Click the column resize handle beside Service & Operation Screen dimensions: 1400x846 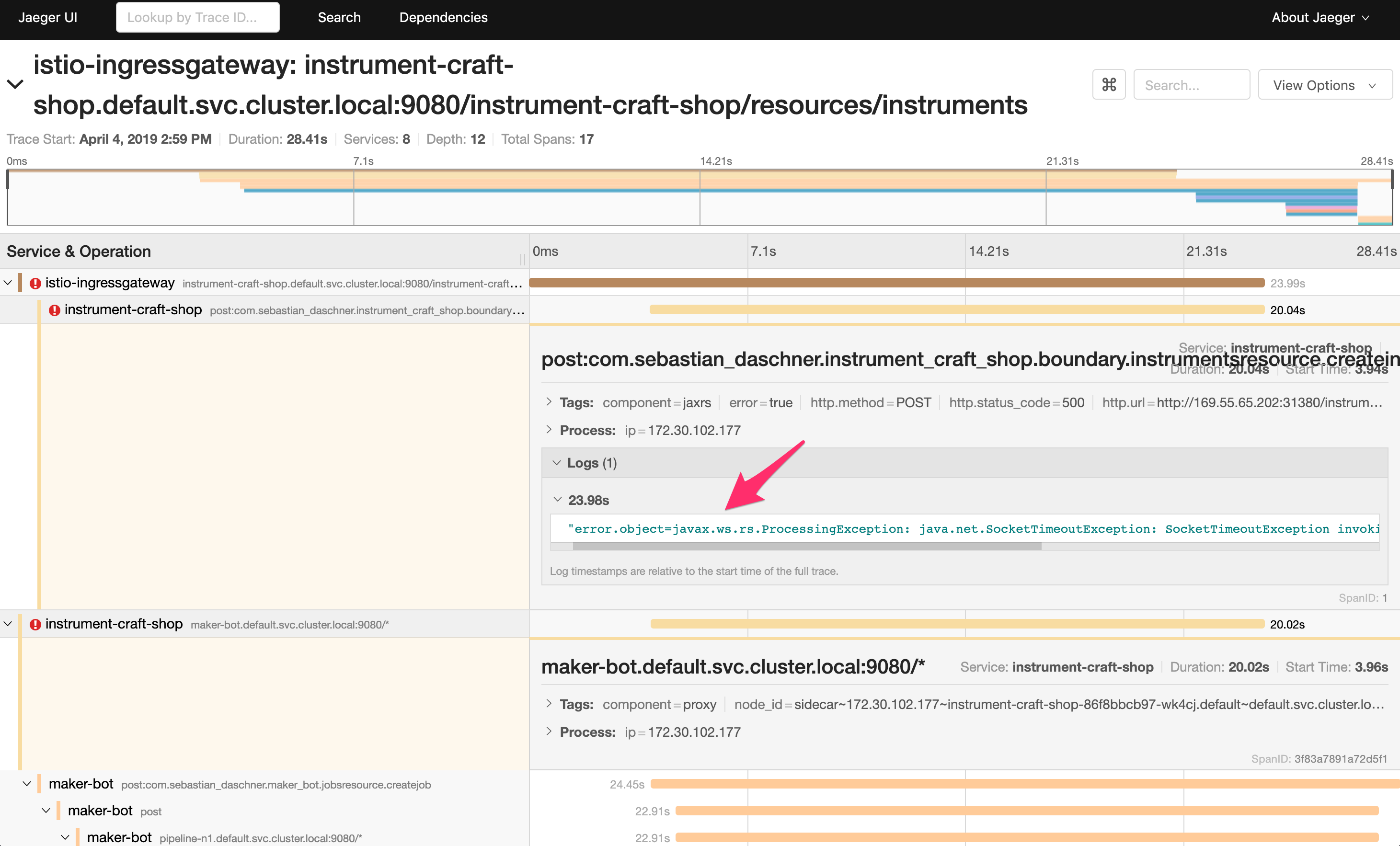click(x=522, y=259)
